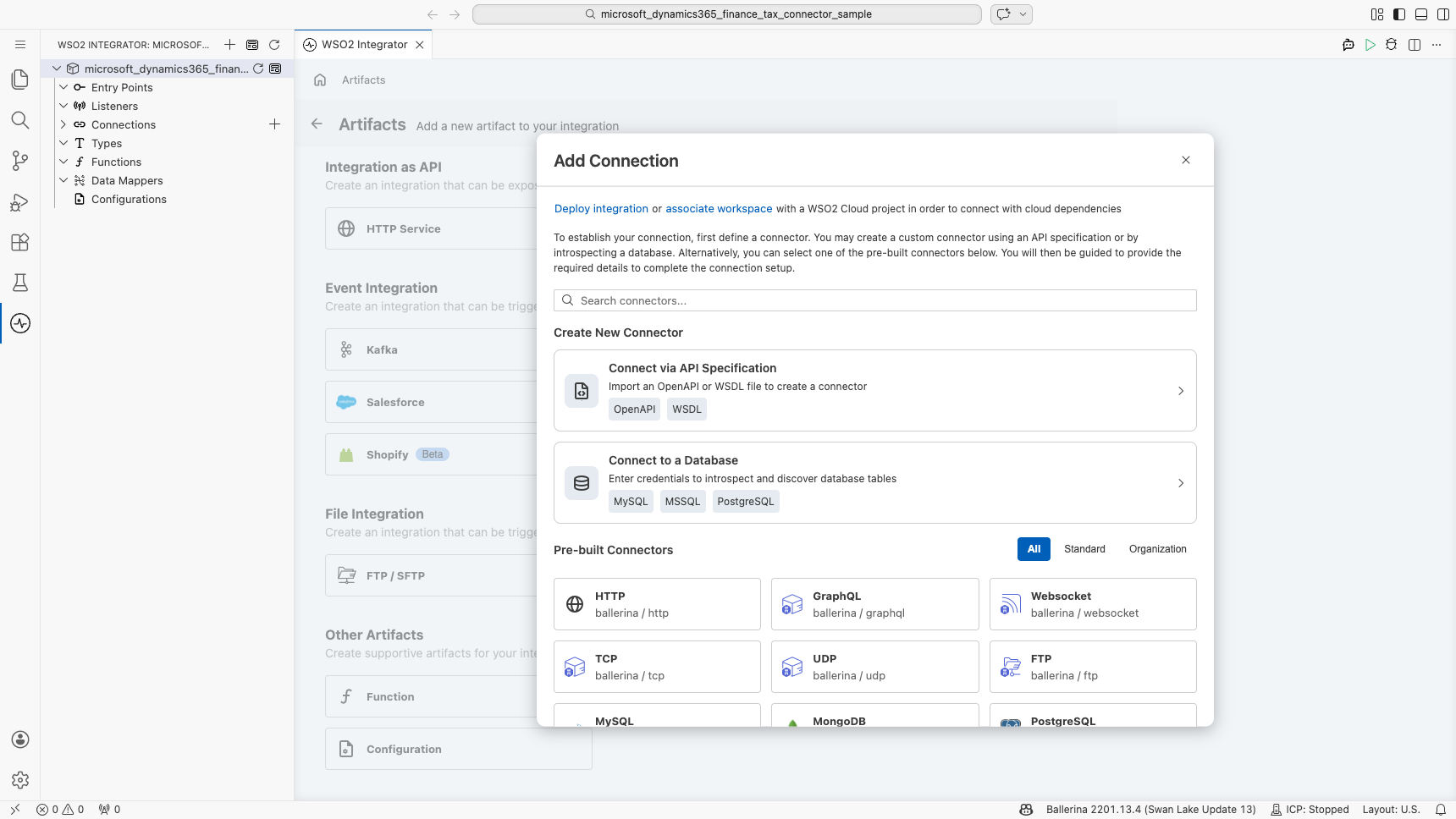
Task: Click Layout: U.S. status bar entry
Action: point(1391,810)
